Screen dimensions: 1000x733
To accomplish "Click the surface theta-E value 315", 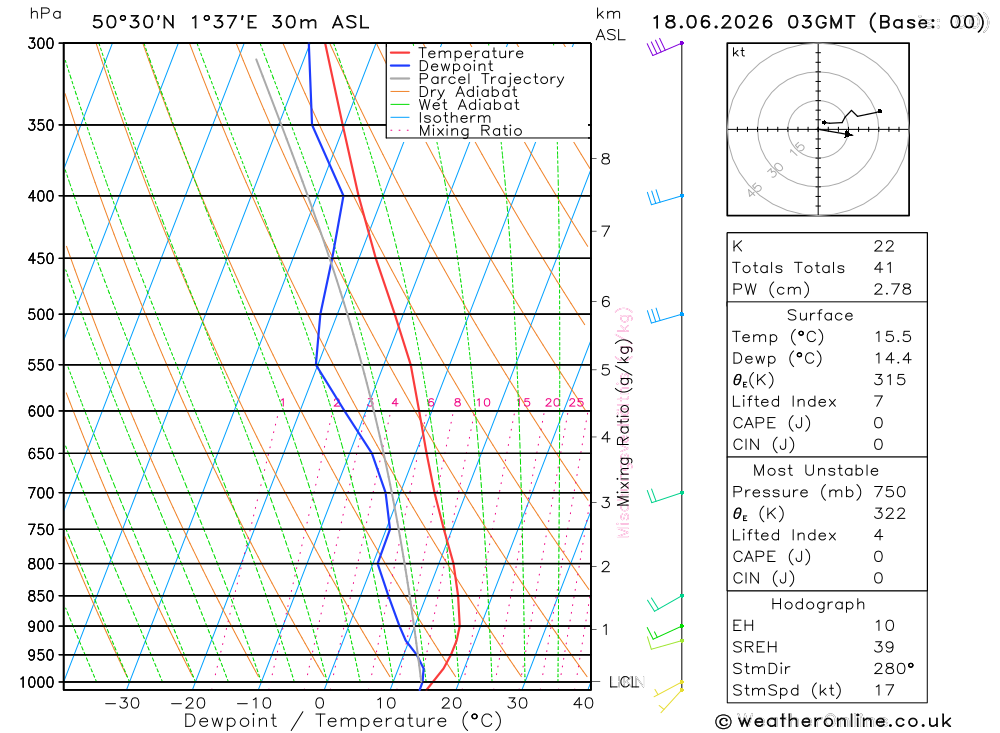I will (889, 380).
